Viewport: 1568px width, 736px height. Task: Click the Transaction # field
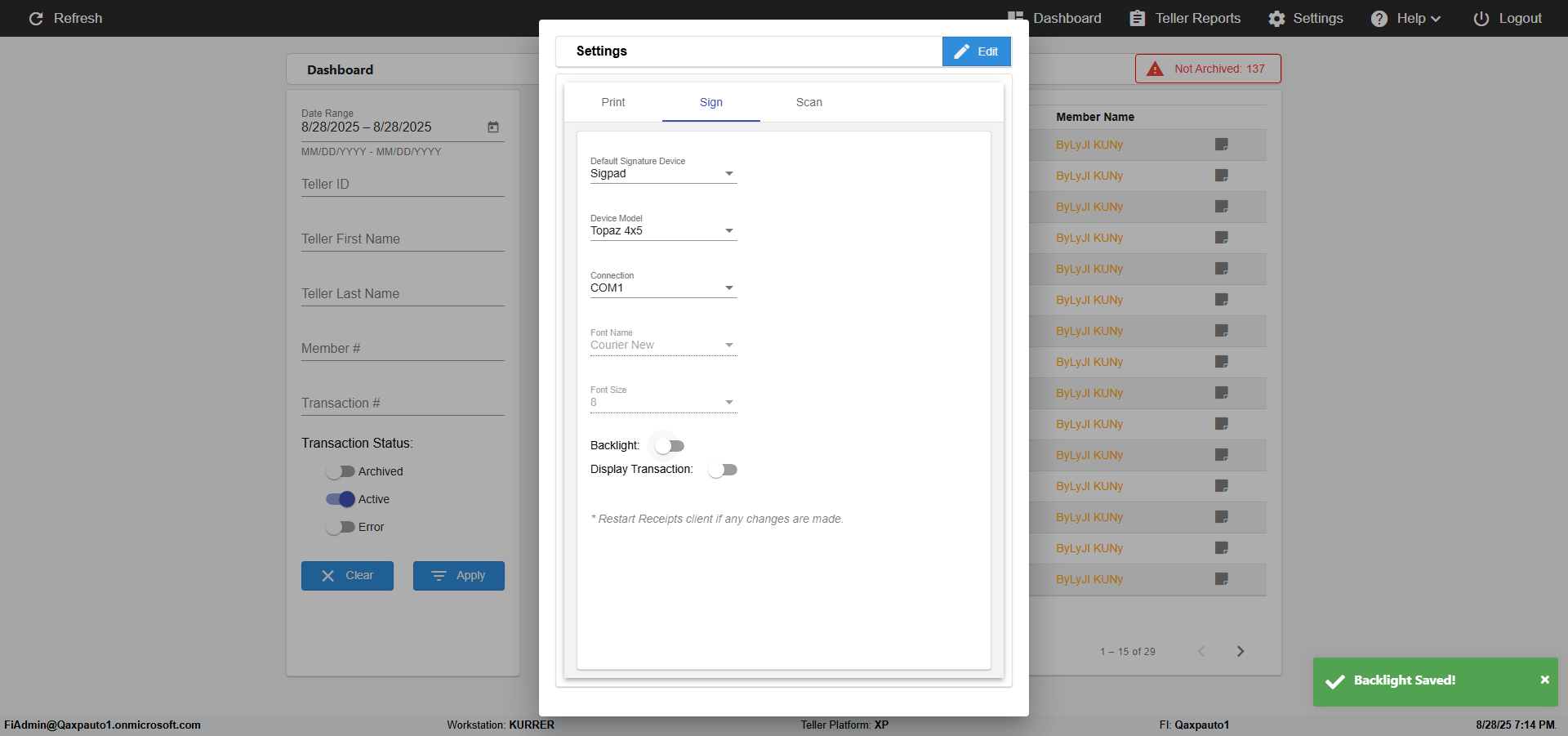pos(403,403)
